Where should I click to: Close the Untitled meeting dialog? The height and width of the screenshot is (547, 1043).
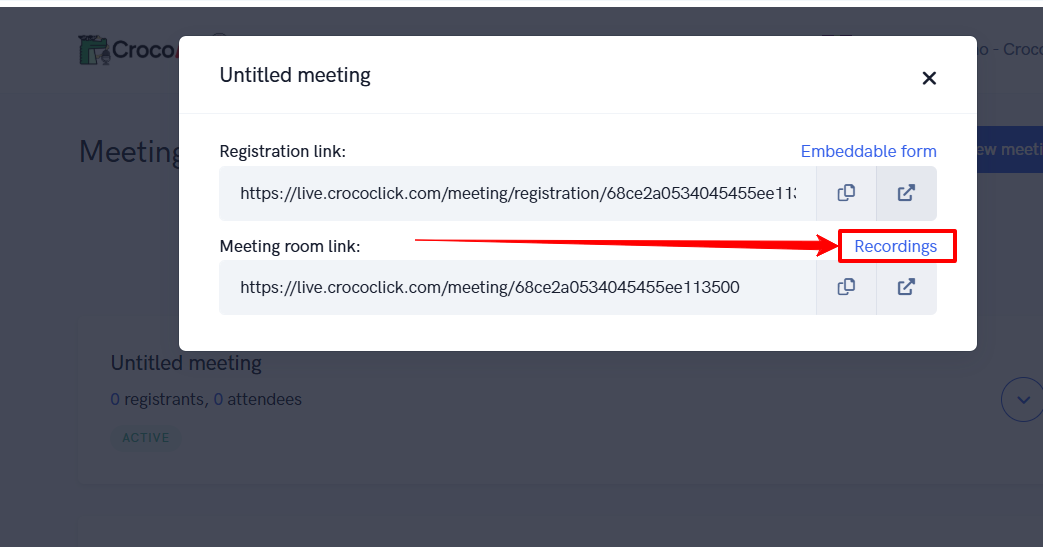[x=929, y=78]
